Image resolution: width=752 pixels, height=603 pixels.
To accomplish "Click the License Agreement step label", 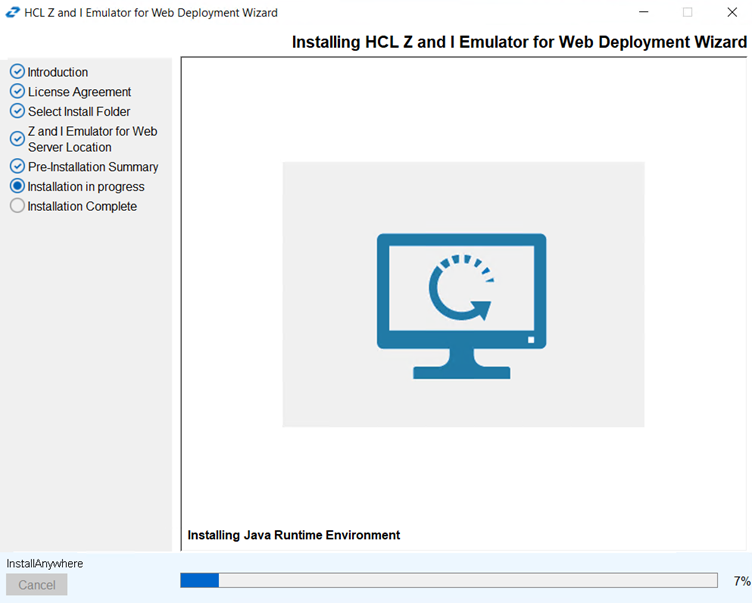I will coord(79,92).
